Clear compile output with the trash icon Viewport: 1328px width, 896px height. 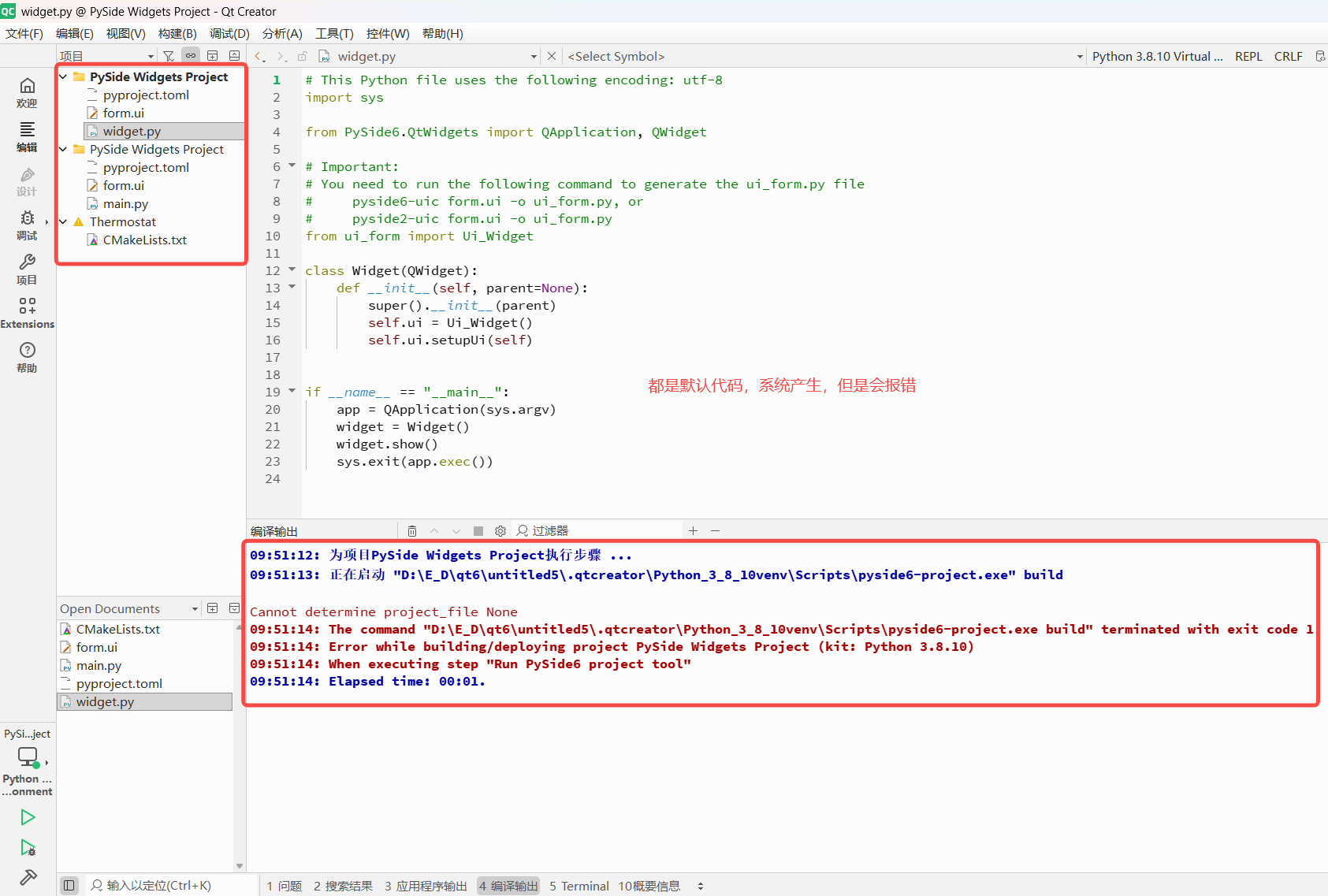(412, 531)
